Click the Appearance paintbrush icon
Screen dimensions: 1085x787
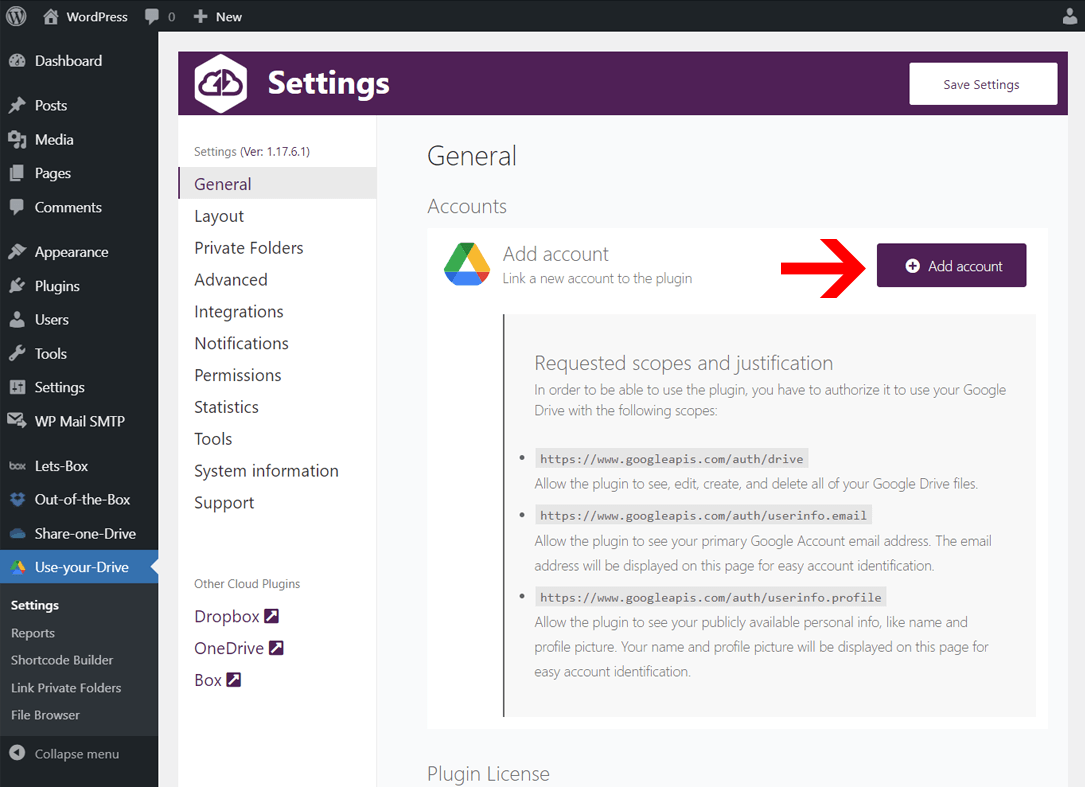[17, 252]
